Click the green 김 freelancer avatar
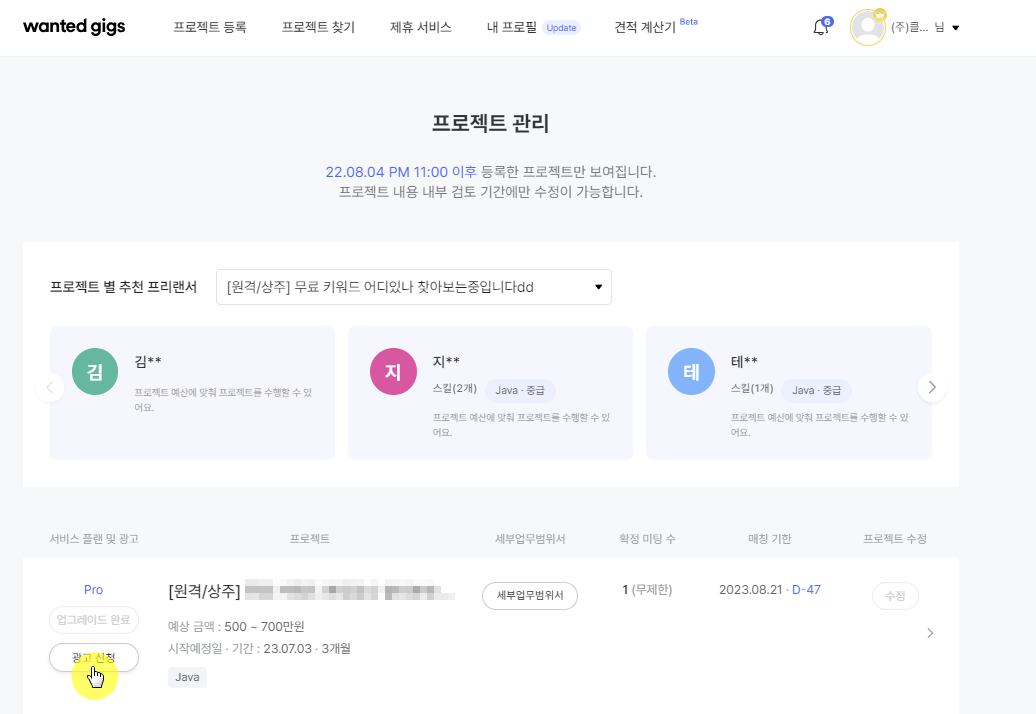 click(95, 373)
